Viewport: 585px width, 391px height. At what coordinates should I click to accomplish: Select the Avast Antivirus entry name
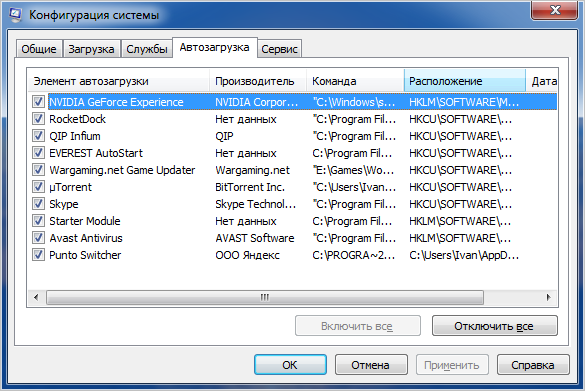pos(86,238)
